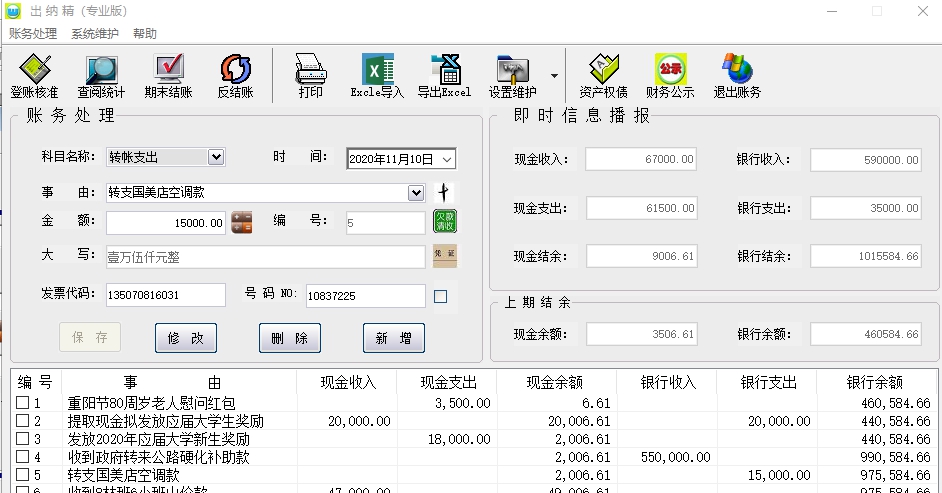Check the row 5 checkbox for 转支国美店空调款
The height and width of the screenshot is (493, 942).
22,474
